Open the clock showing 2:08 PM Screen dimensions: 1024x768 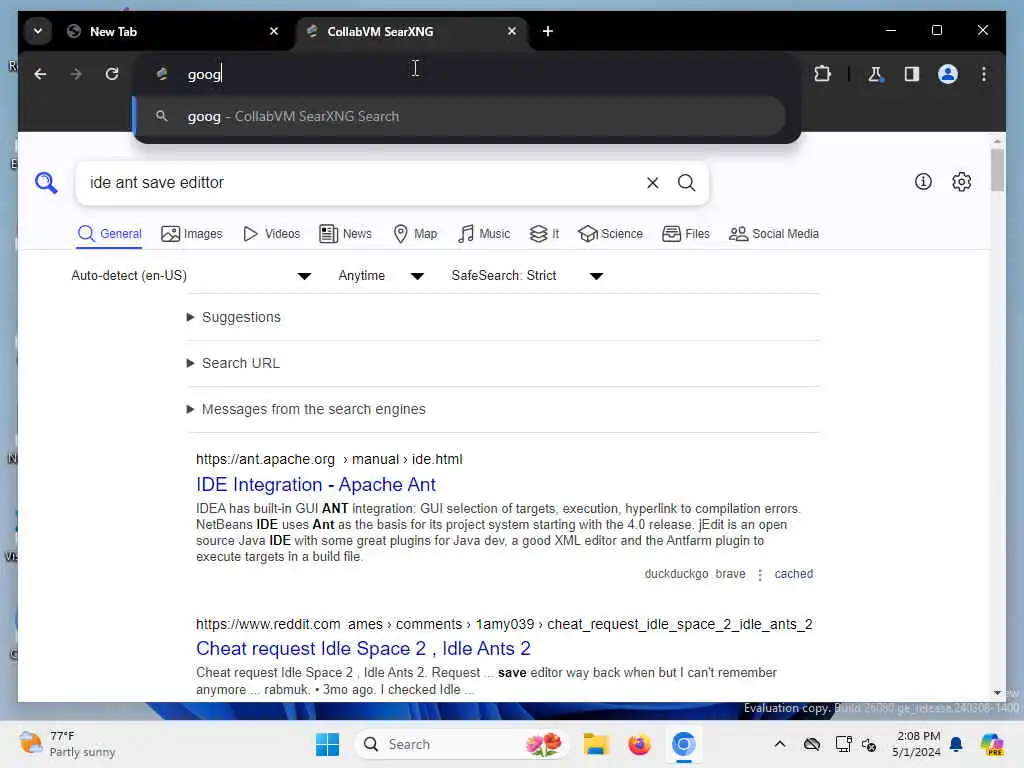(x=917, y=744)
